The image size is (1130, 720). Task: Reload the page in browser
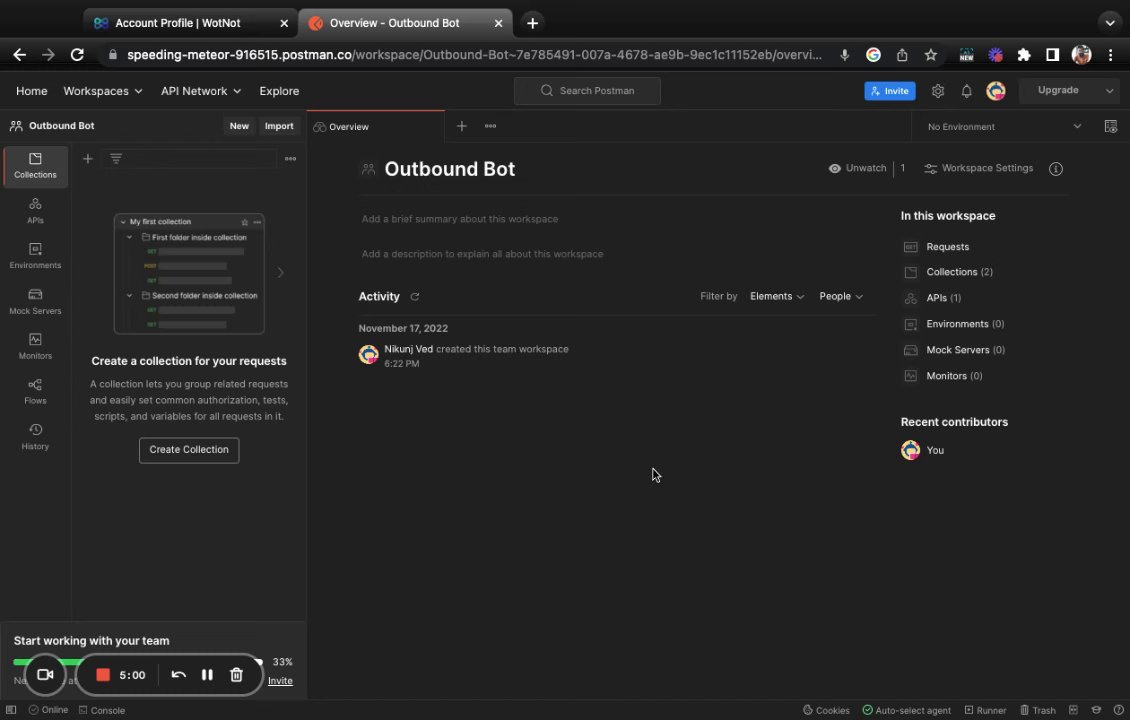click(x=77, y=55)
